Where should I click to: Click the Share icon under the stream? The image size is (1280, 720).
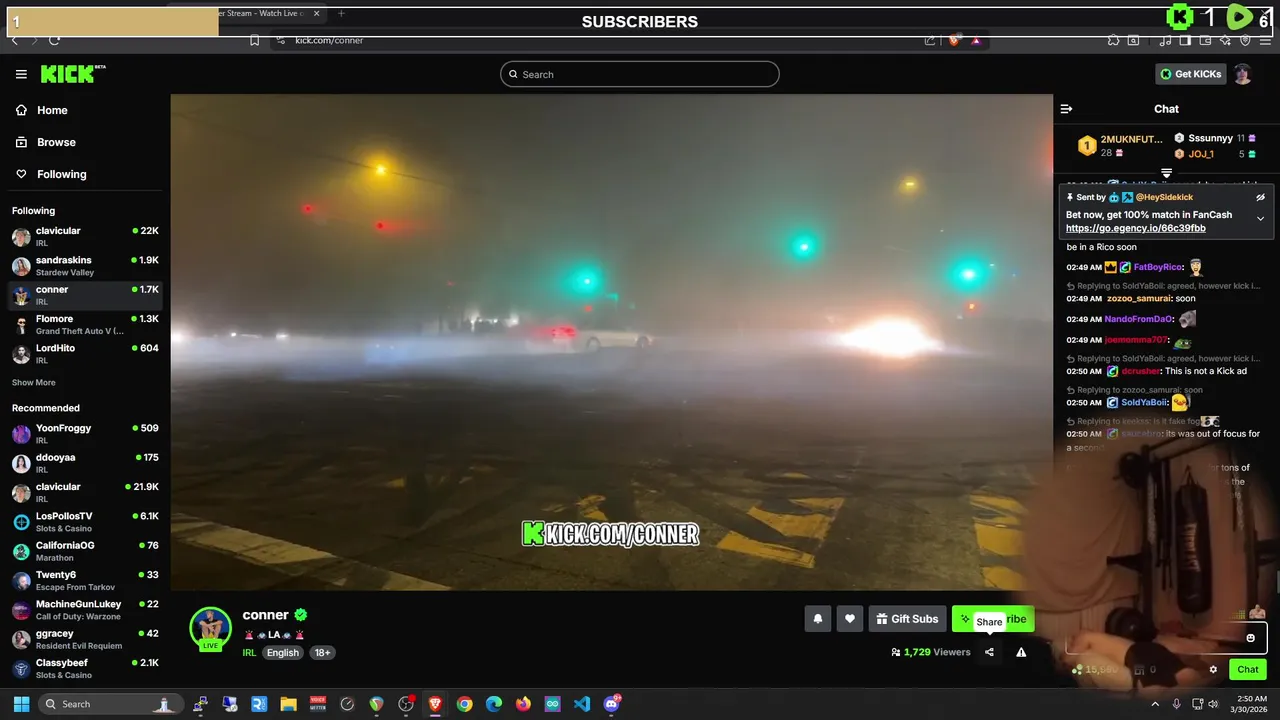tap(989, 652)
